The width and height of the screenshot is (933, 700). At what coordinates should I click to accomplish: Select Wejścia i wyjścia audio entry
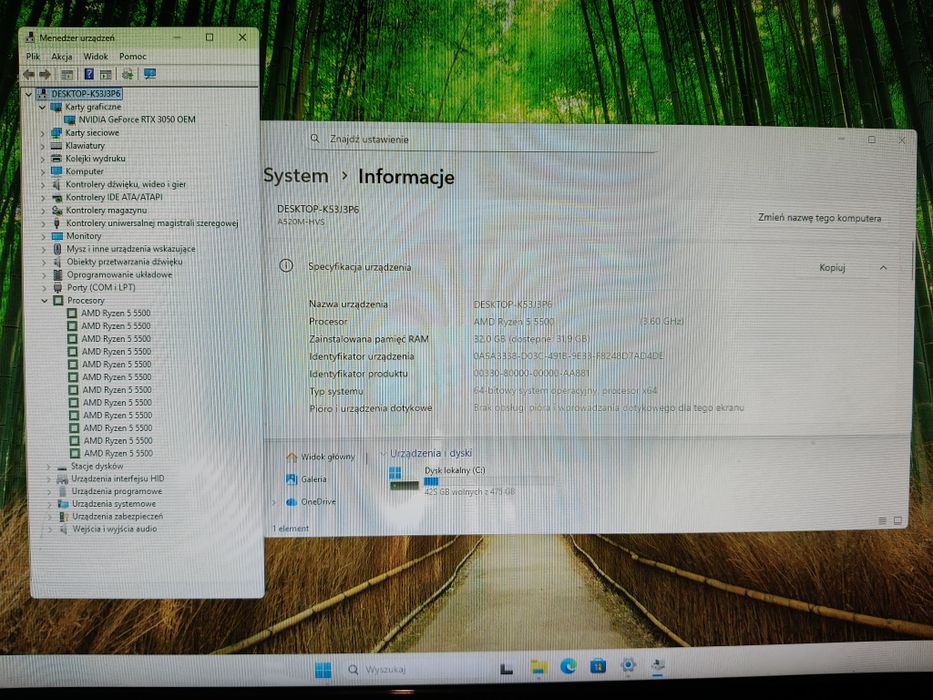click(115, 529)
